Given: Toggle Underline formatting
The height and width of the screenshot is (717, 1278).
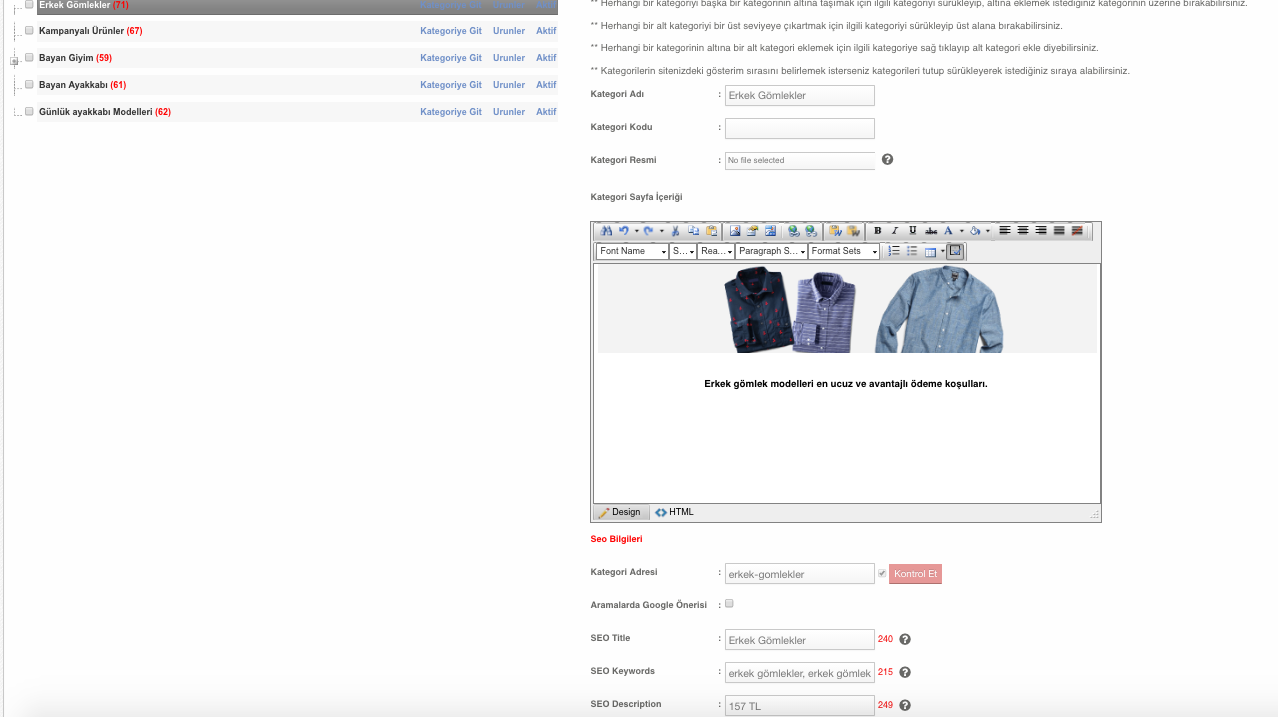Looking at the screenshot, I should click(x=913, y=231).
